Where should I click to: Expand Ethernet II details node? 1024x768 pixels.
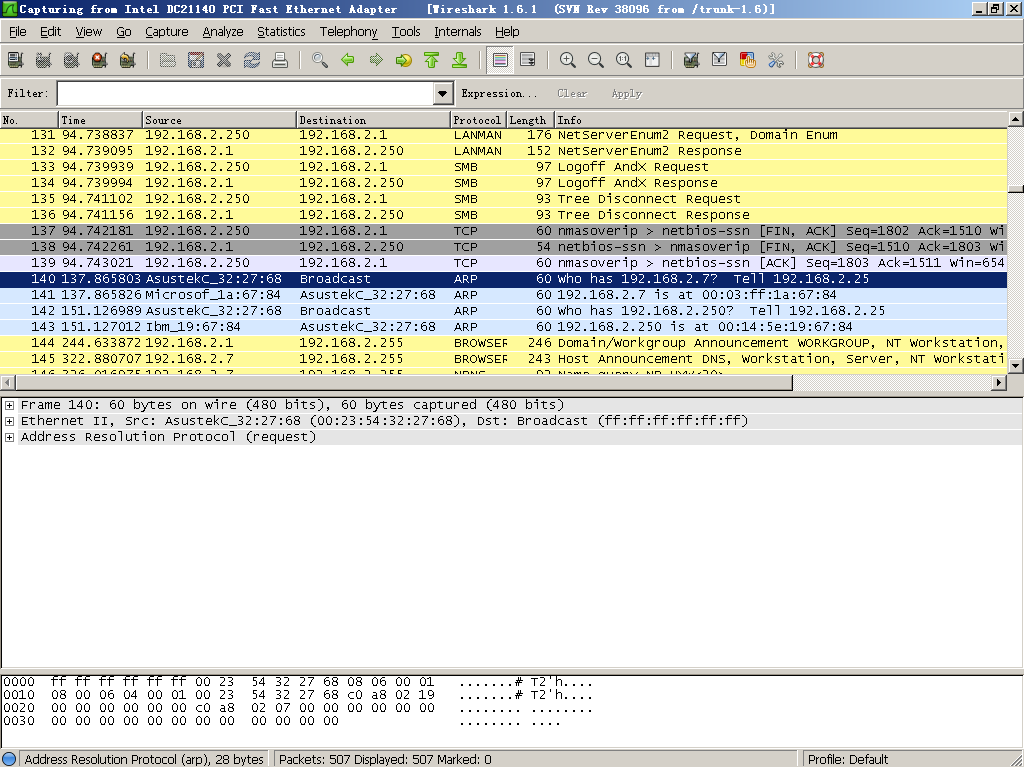tap(10, 421)
